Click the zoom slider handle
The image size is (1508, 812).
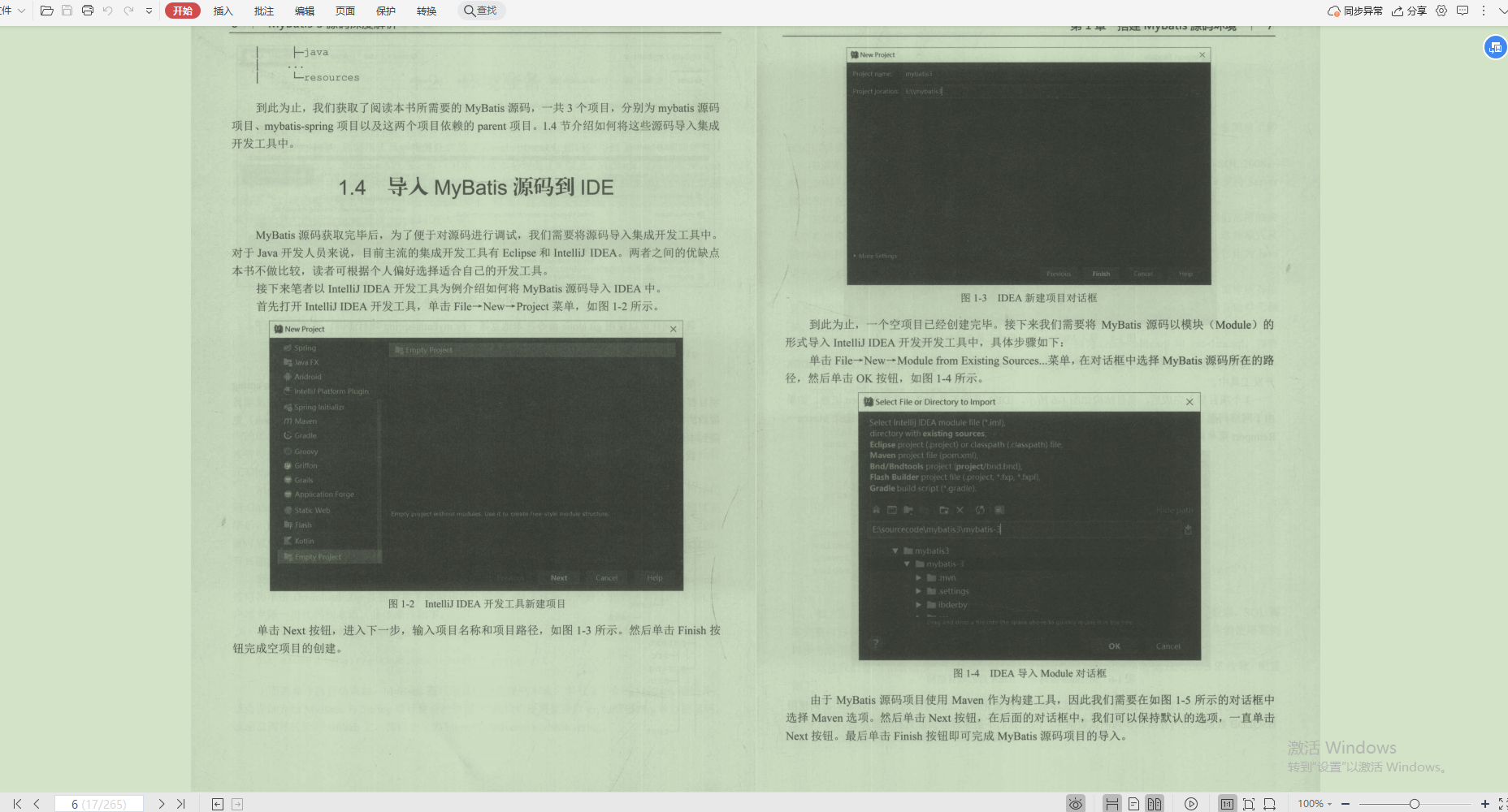[x=1415, y=804]
